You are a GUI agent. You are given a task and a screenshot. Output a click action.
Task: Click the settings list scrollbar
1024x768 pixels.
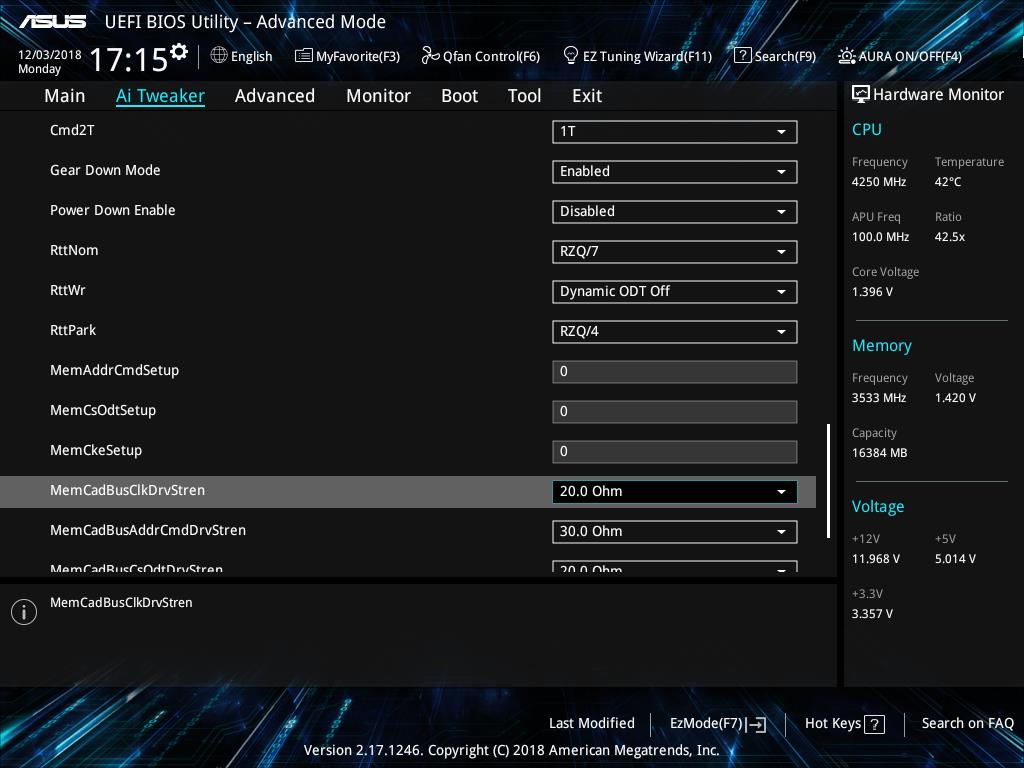[828, 481]
